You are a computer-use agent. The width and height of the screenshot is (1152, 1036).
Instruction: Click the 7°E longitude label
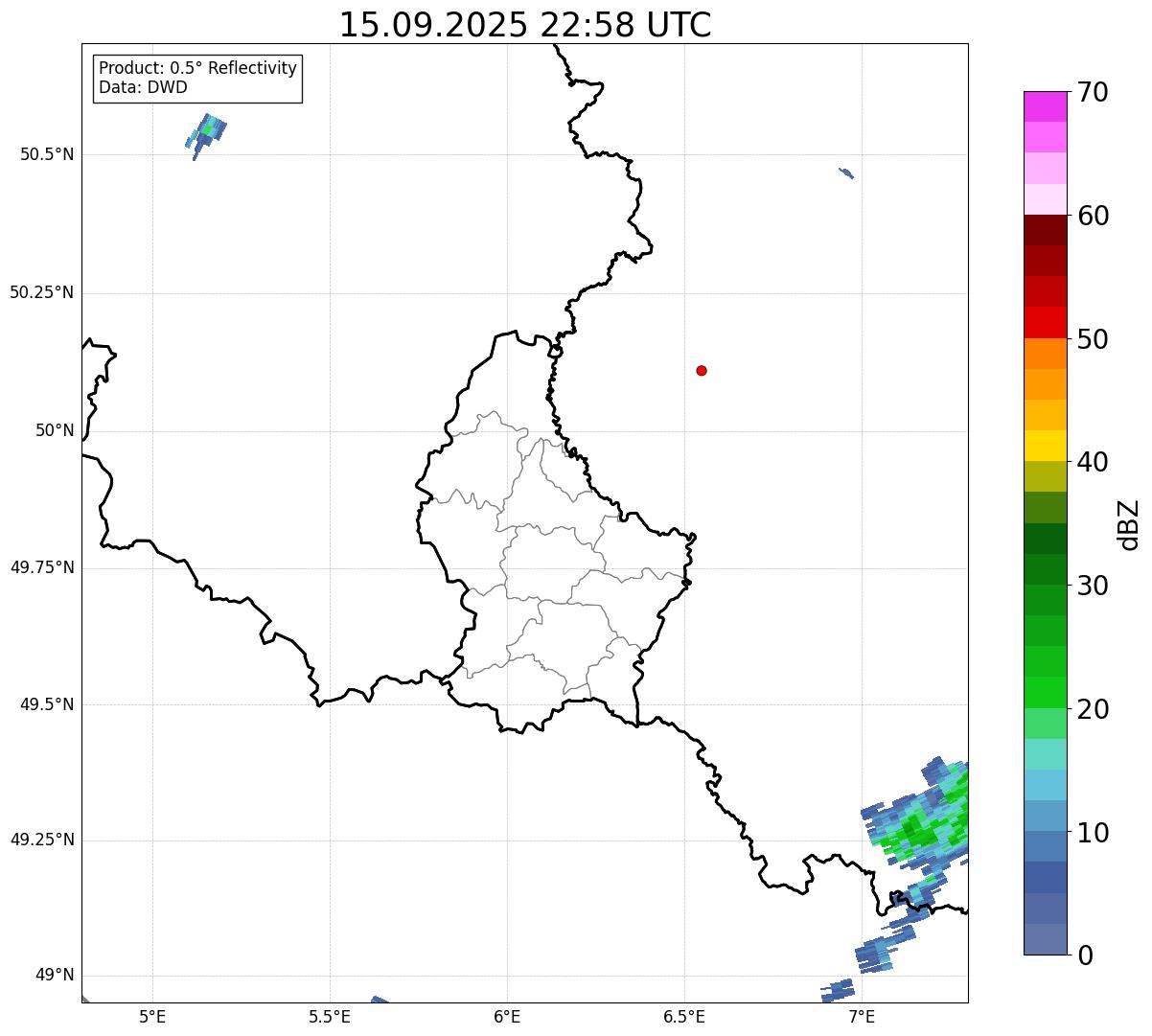(x=862, y=1016)
